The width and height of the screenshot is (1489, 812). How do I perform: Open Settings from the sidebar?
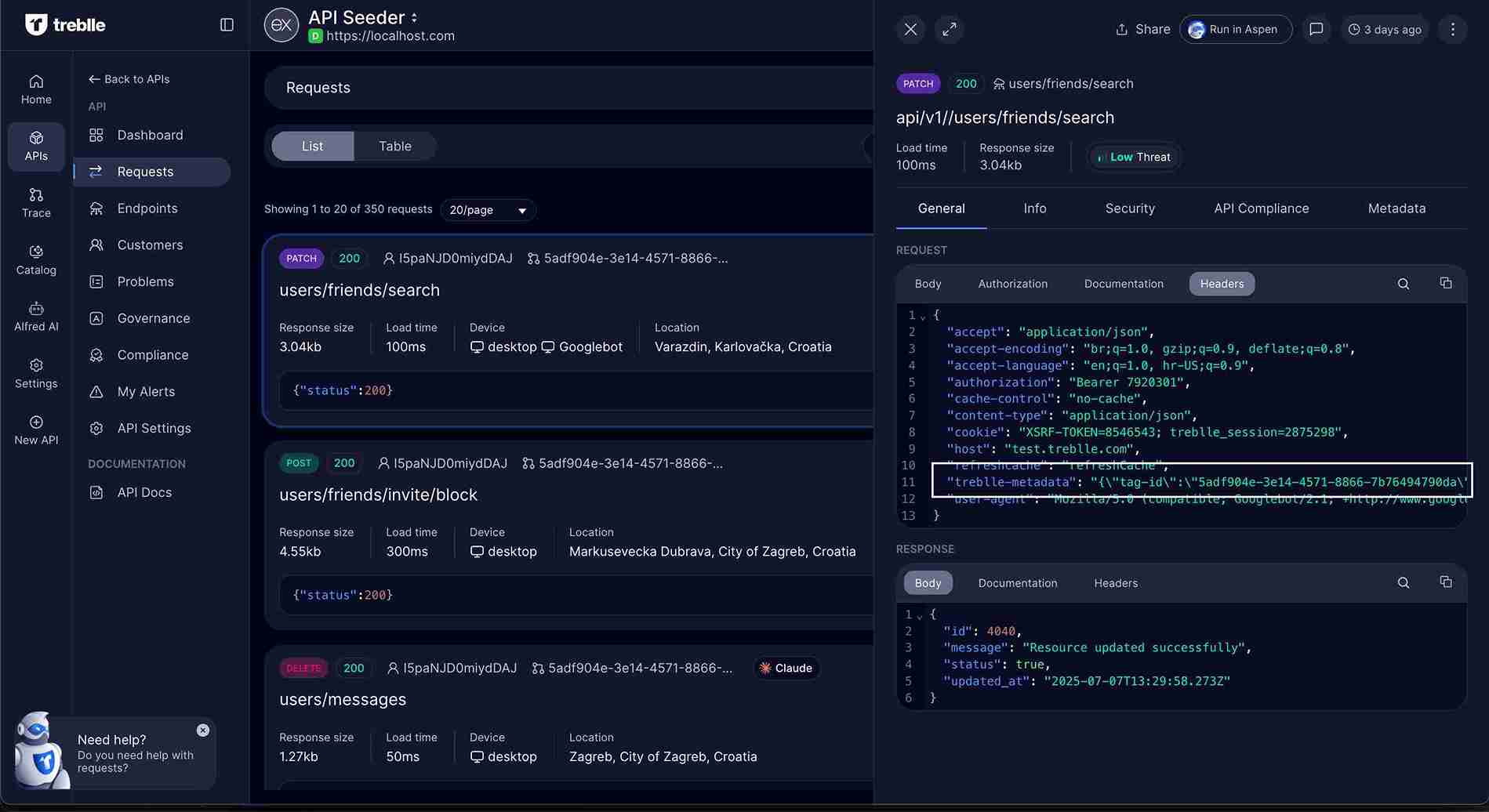tap(36, 372)
